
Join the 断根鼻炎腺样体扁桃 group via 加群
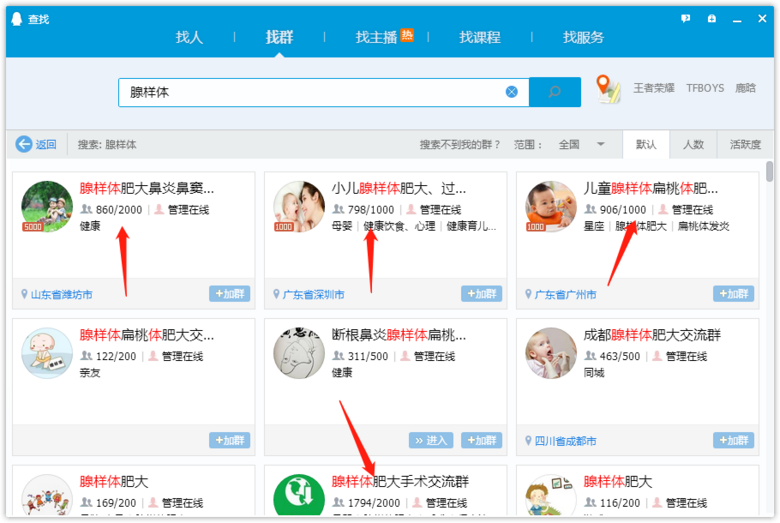[x=482, y=440]
